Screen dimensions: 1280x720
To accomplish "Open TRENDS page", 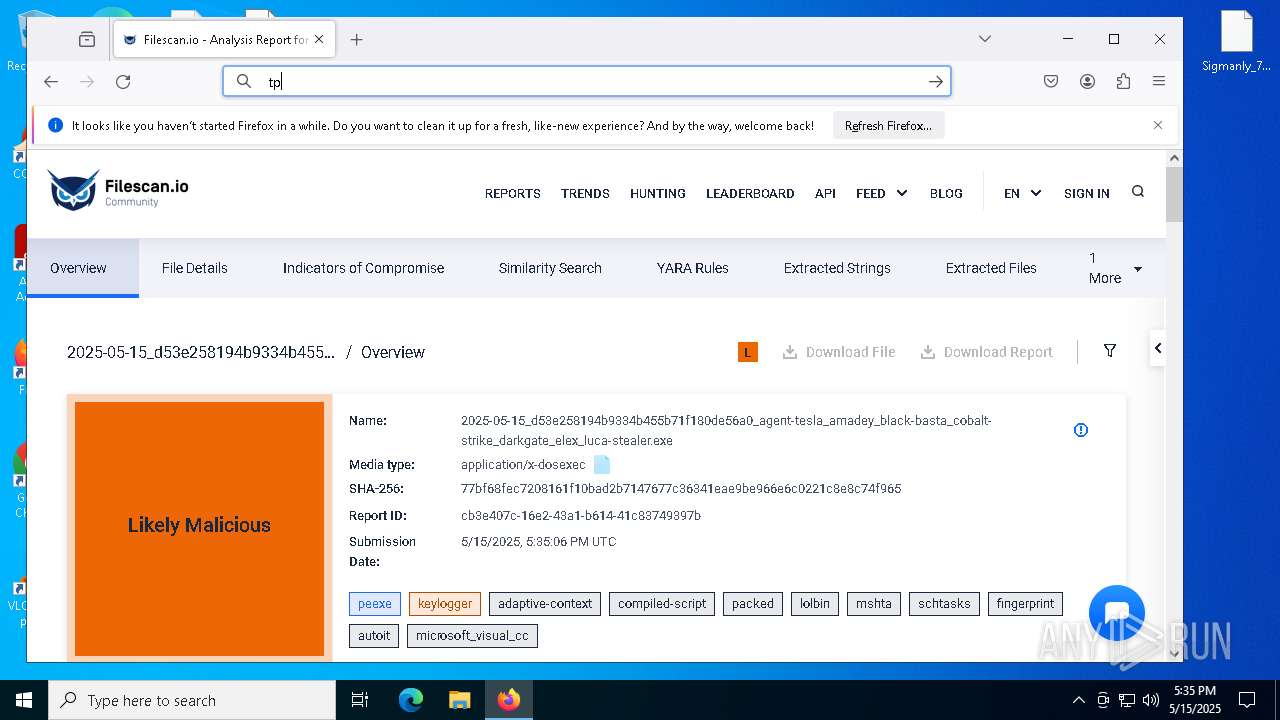I will pos(585,193).
